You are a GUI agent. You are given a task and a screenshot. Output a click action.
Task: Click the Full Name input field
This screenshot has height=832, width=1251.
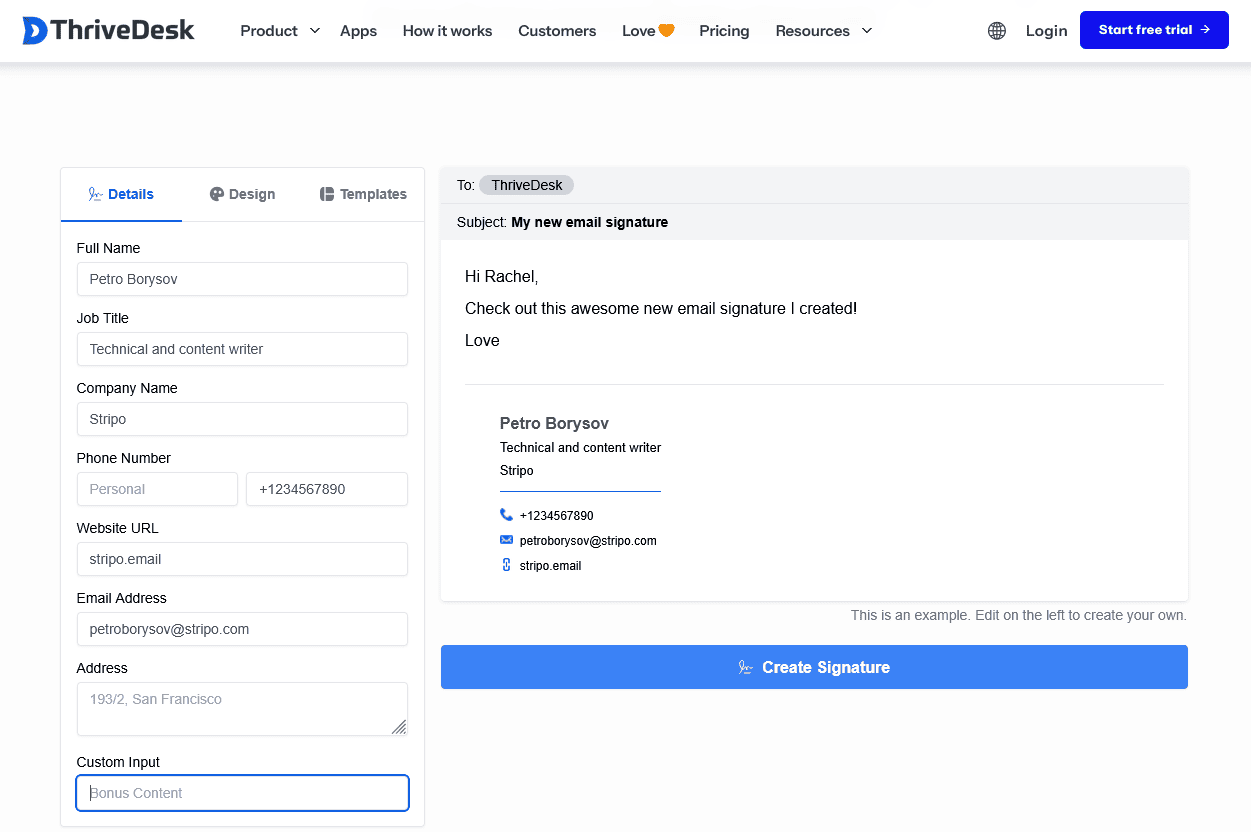pos(242,279)
